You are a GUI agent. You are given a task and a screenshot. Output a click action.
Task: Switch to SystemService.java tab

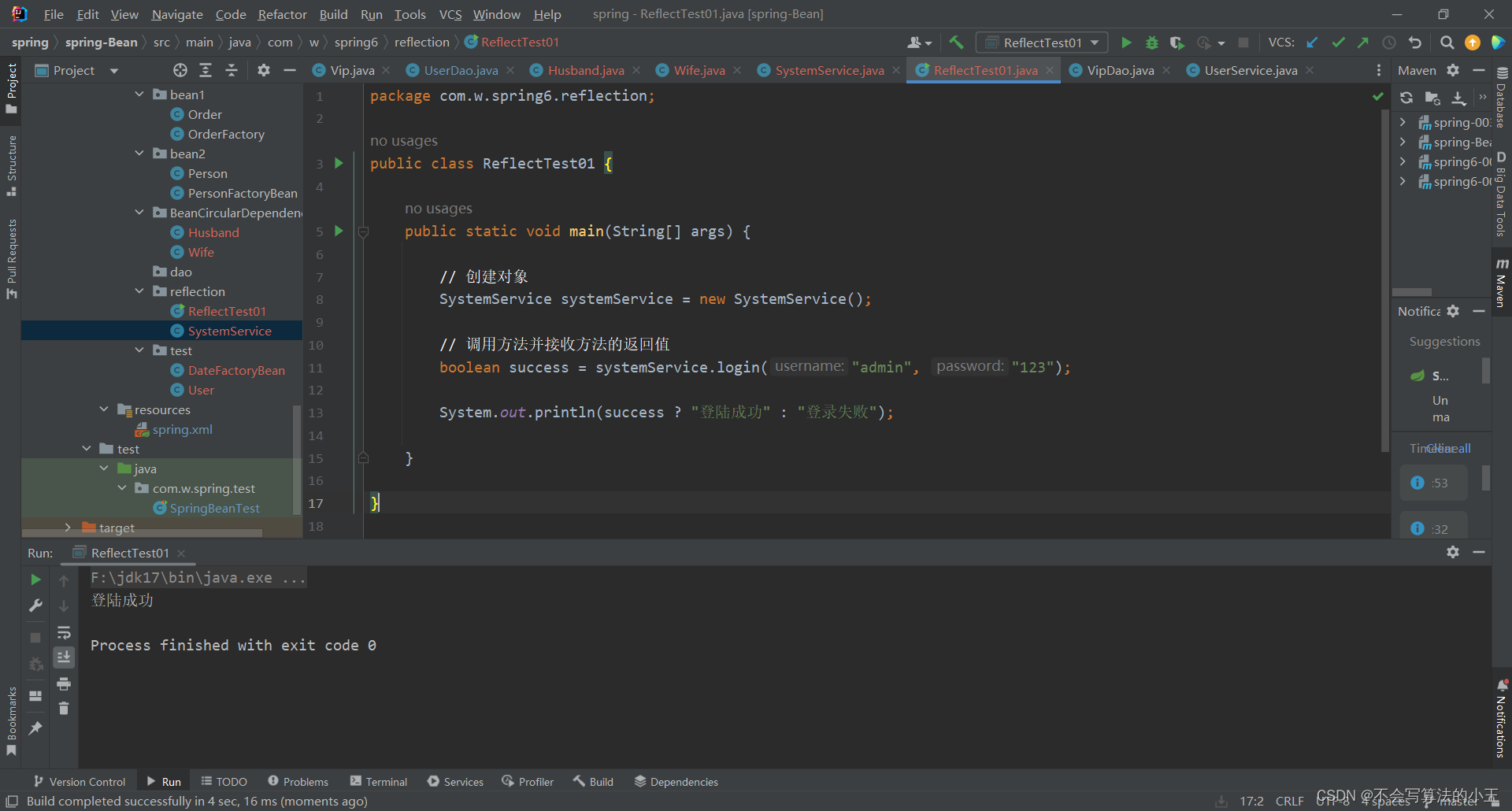click(828, 70)
